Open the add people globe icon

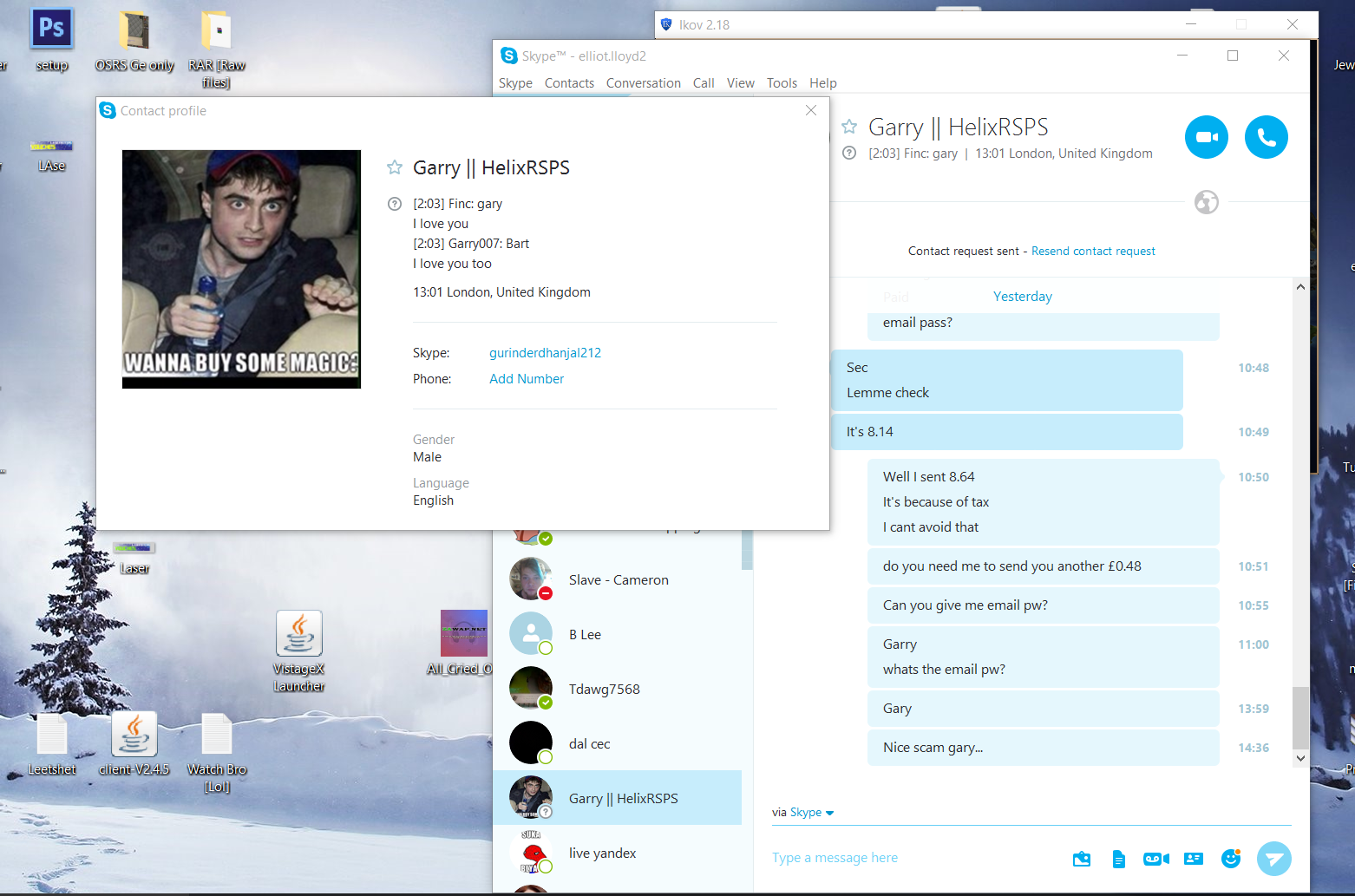(x=1207, y=202)
